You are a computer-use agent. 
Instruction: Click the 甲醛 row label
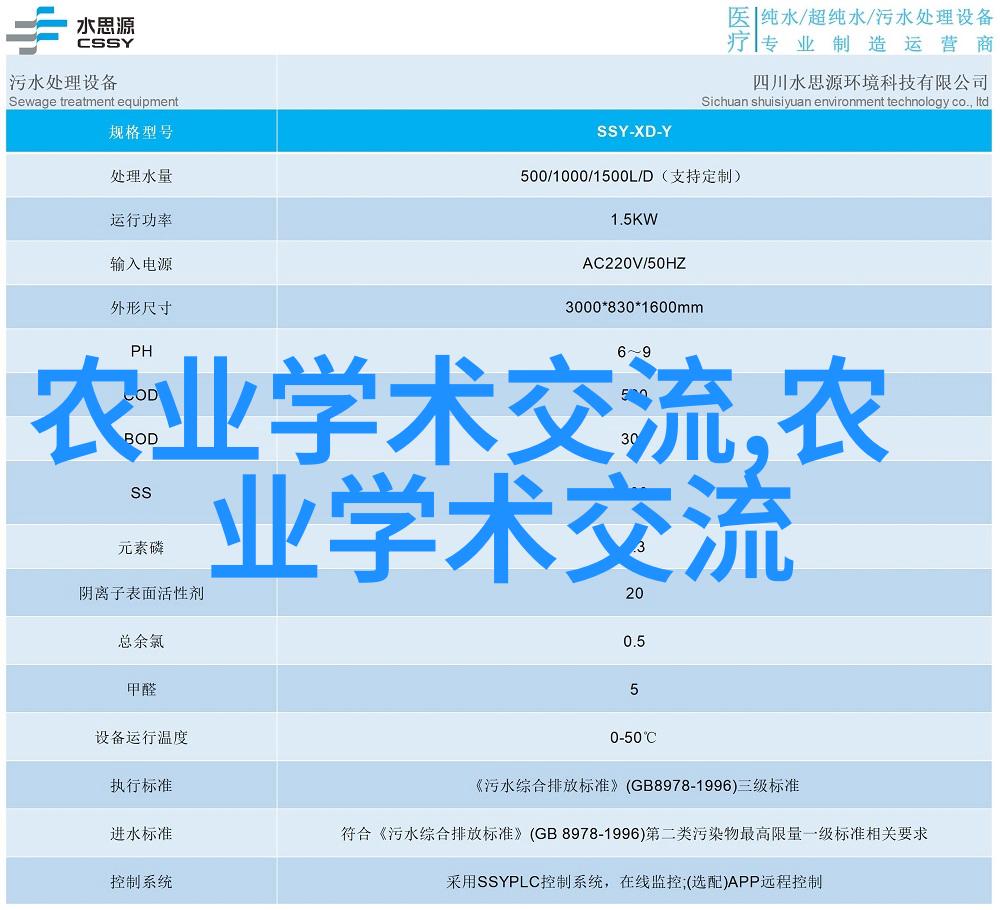pos(141,689)
